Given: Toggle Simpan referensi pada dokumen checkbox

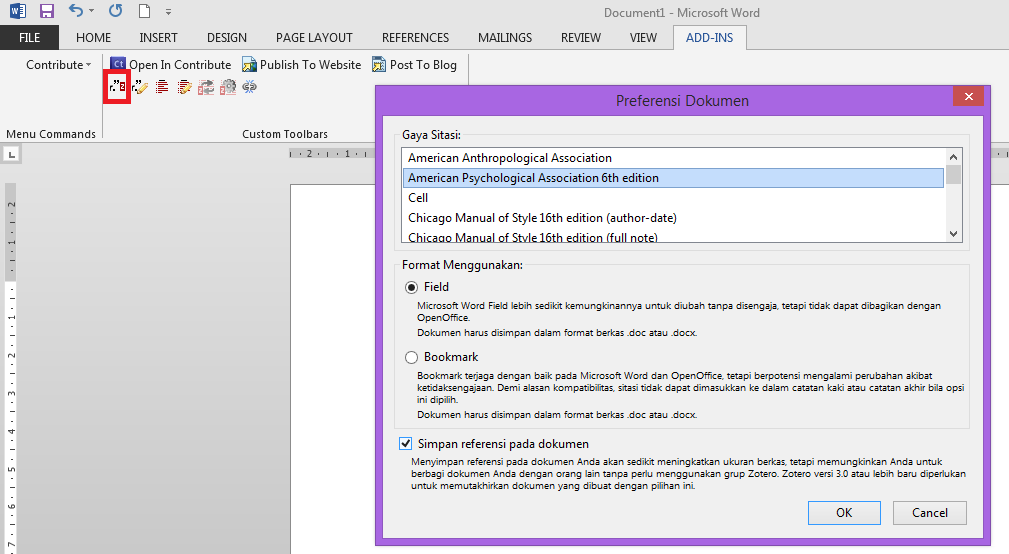Looking at the screenshot, I should [405, 443].
